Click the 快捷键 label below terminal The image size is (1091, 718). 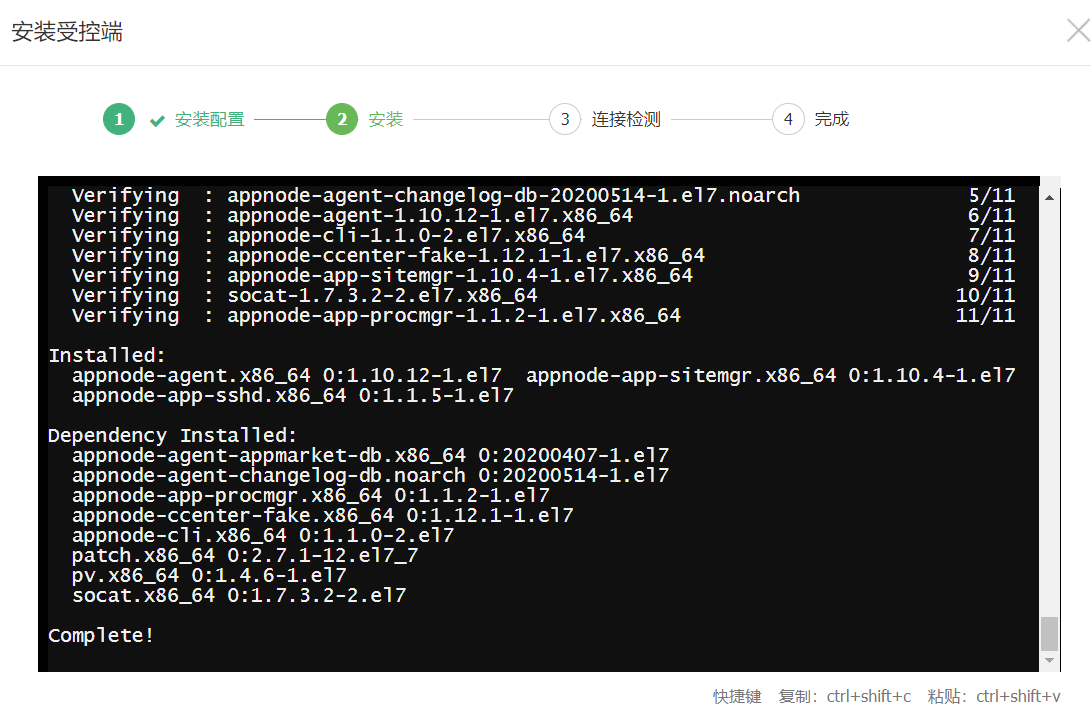[x=737, y=696]
